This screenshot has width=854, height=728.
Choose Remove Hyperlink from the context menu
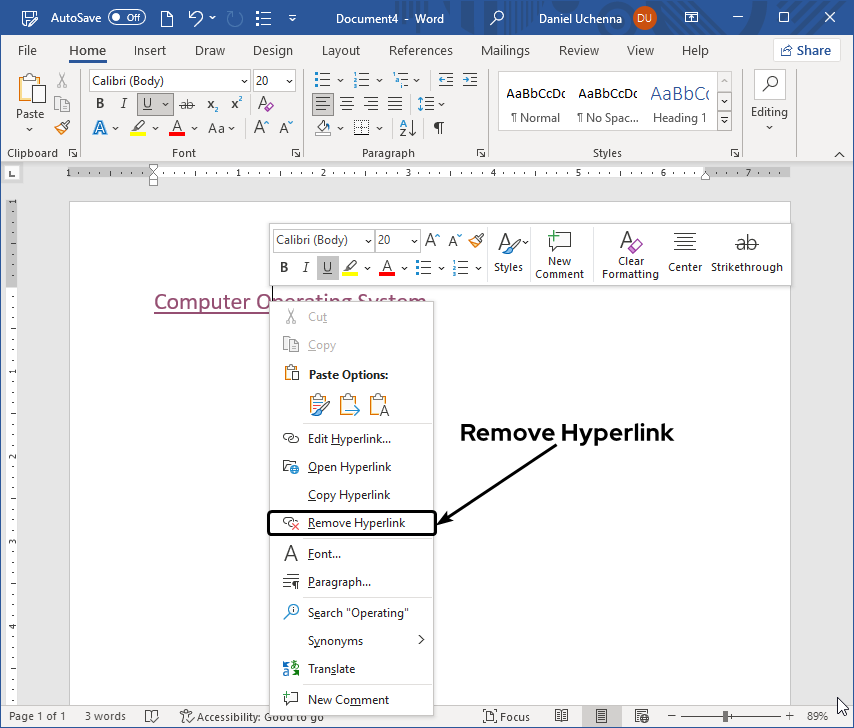tap(349, 522)
